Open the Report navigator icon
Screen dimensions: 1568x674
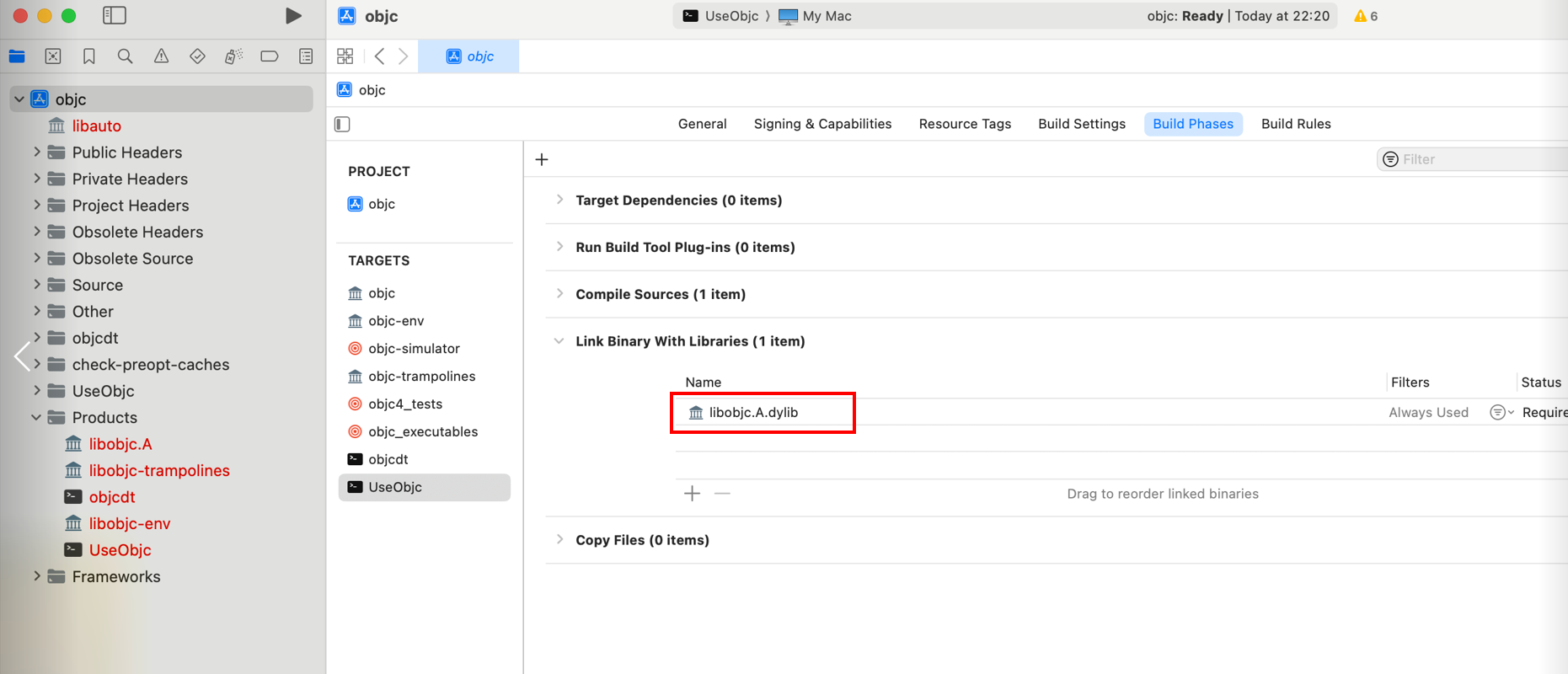click(x=306, y=56)
